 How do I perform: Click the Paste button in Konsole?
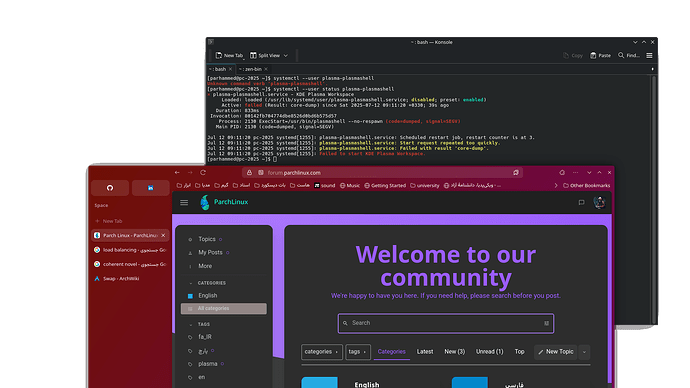point(600,55)
